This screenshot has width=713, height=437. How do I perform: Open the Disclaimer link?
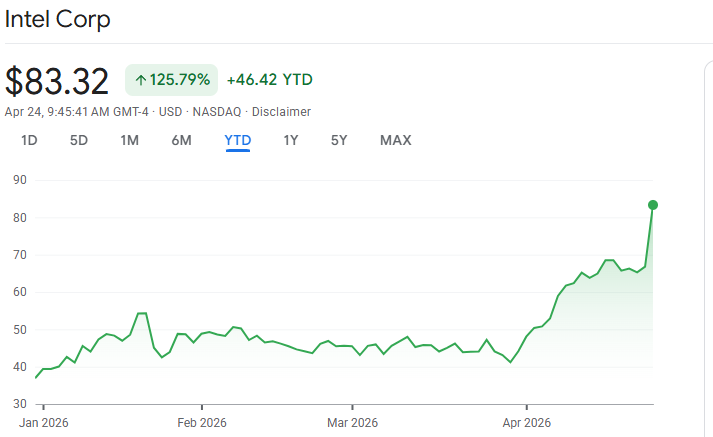pyautogui.click(x=281, y=112)
